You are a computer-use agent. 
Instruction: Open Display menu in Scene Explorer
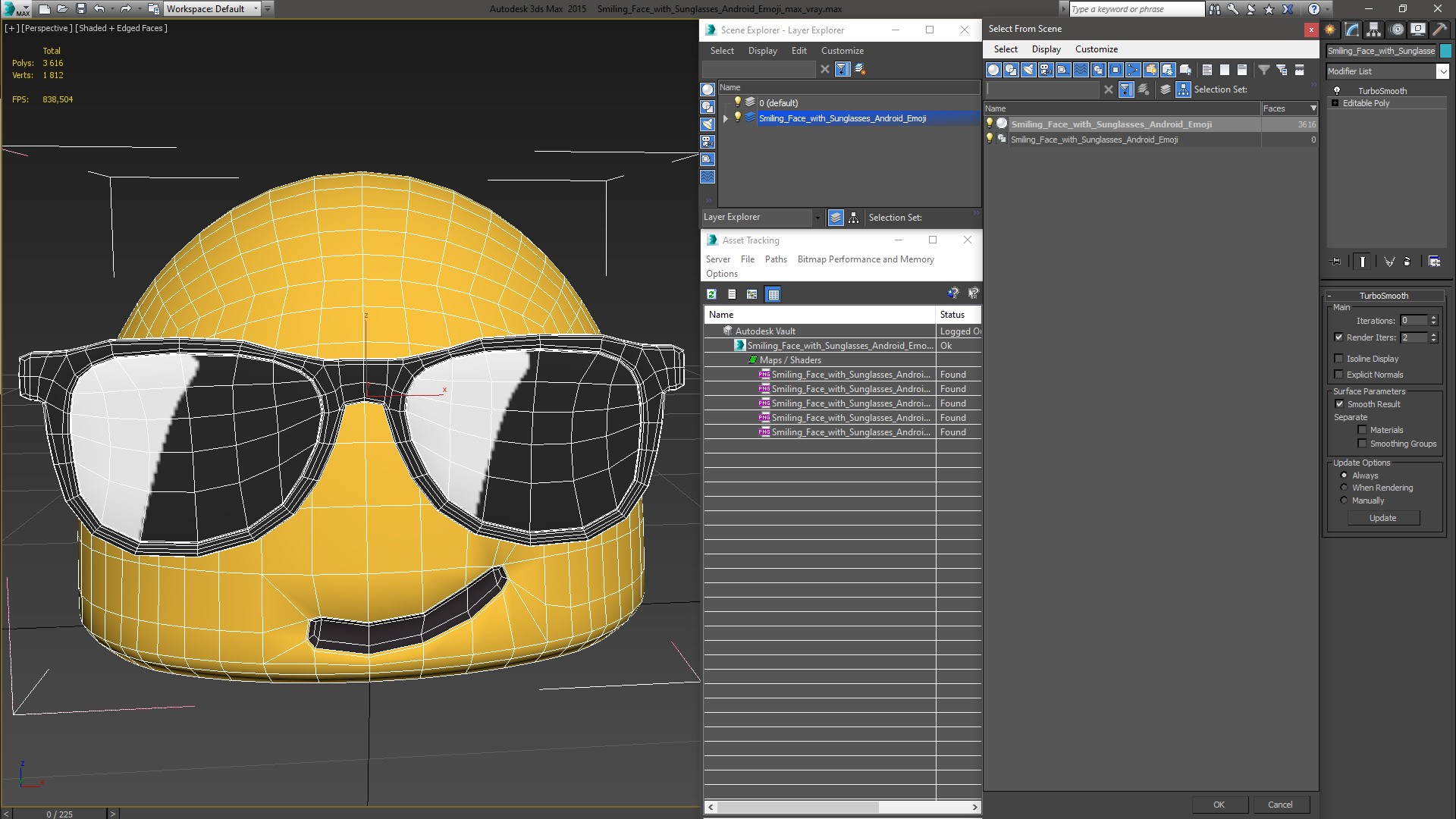762,51
